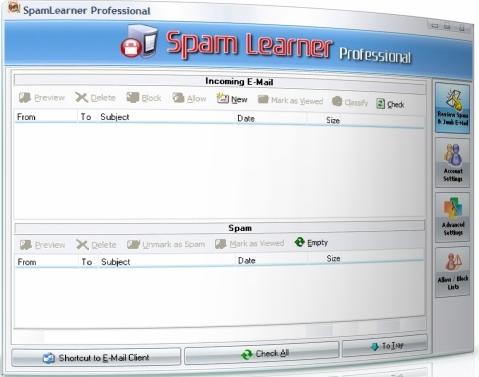
Task: Click Delete in Incoming E-Mail toolbar
Action: 95,98
